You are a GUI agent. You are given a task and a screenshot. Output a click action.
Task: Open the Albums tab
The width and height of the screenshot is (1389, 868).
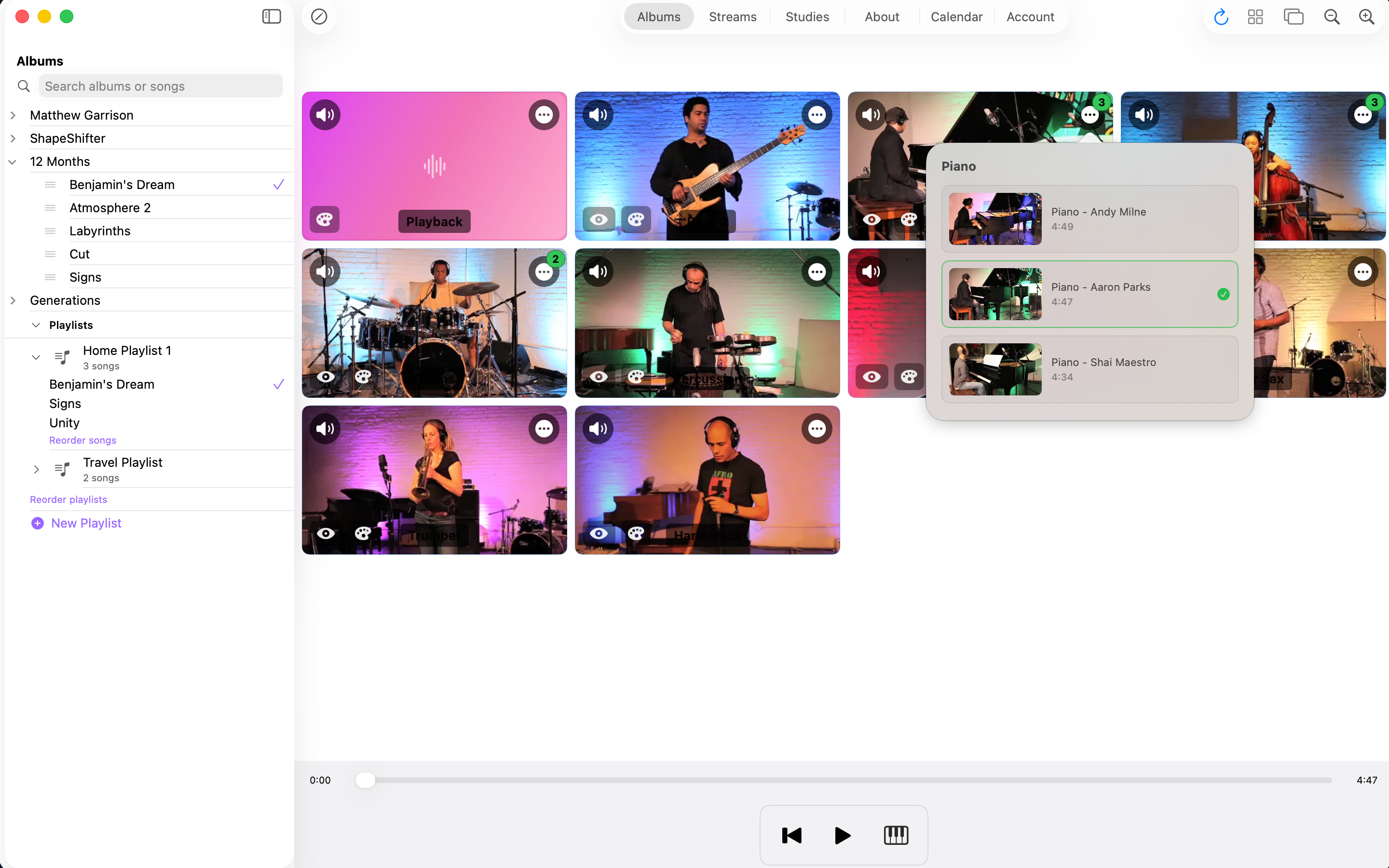click(x=658, y=17)
